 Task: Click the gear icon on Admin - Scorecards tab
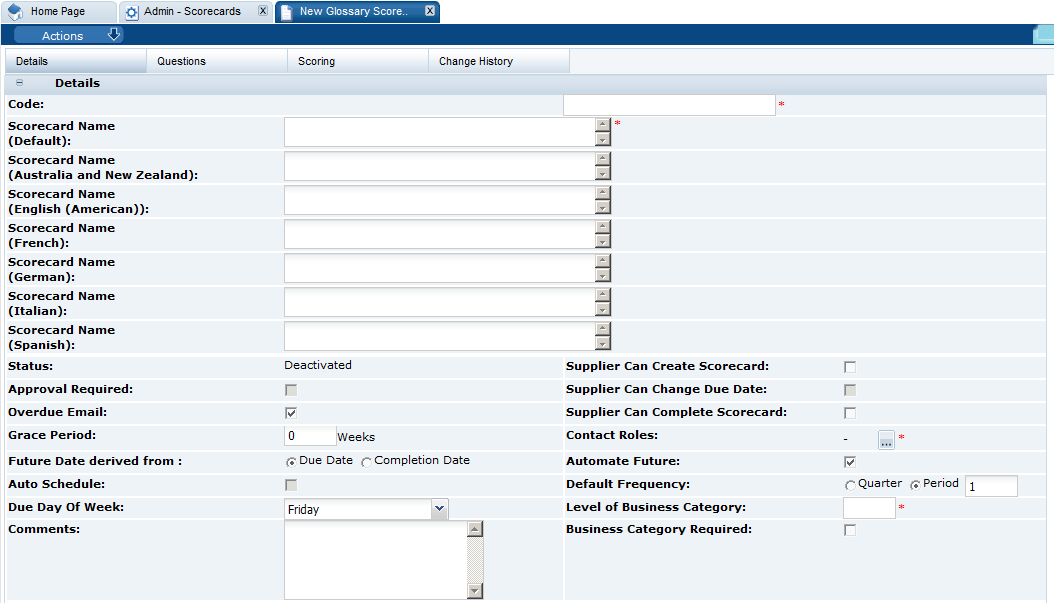tap(132, 12)
